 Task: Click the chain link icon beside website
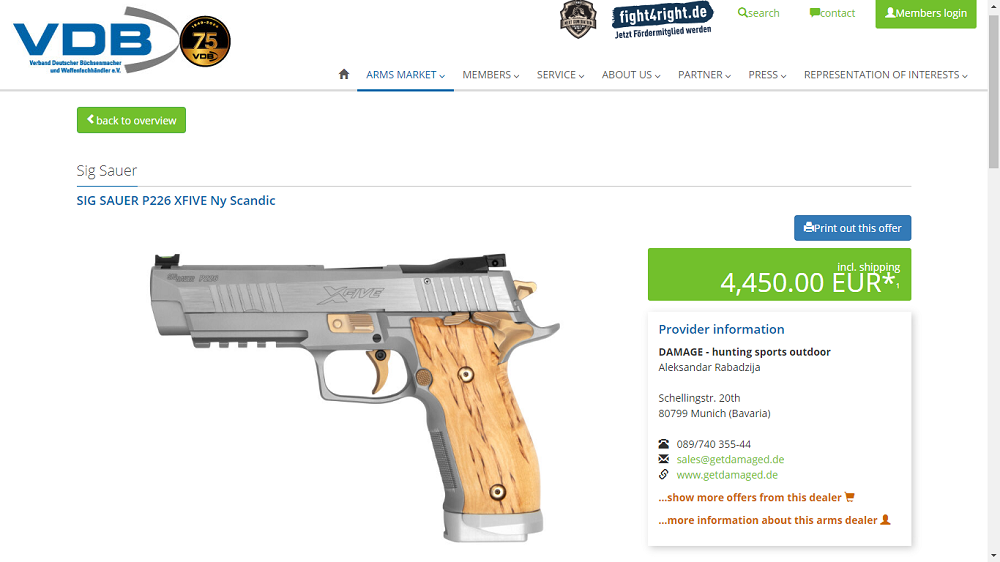[x=664, y=475]
